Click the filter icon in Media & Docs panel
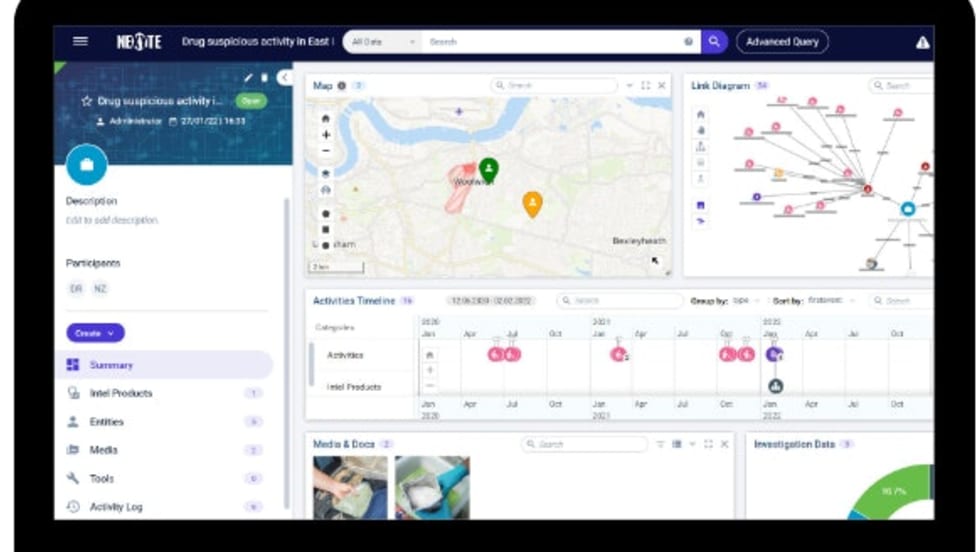Image resolution: width=980 pixels, height=552 pixels. click(660, 444)
